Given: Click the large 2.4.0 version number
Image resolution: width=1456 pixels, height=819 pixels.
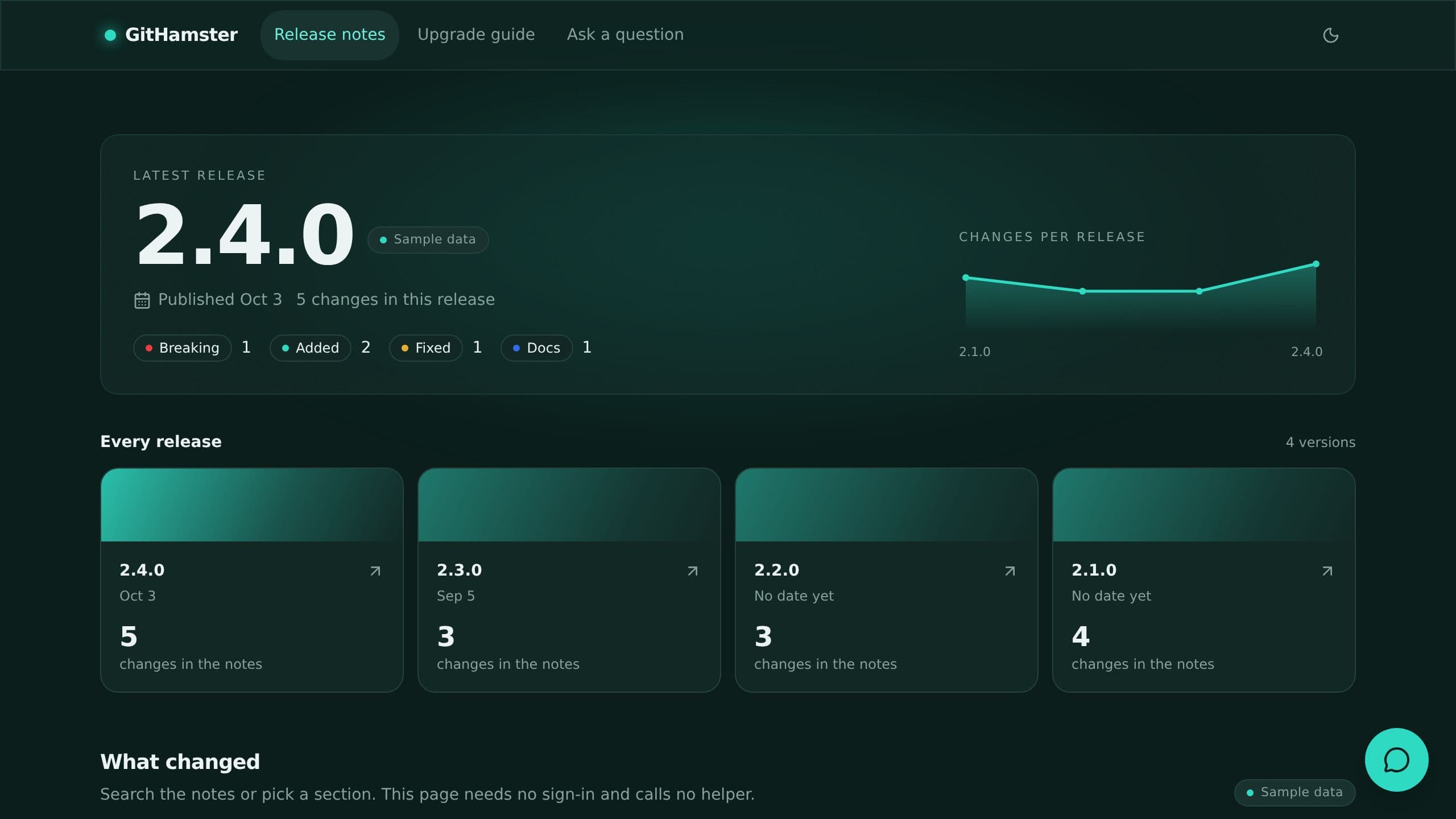Looking at the screenshot, I should click(245, 234).
